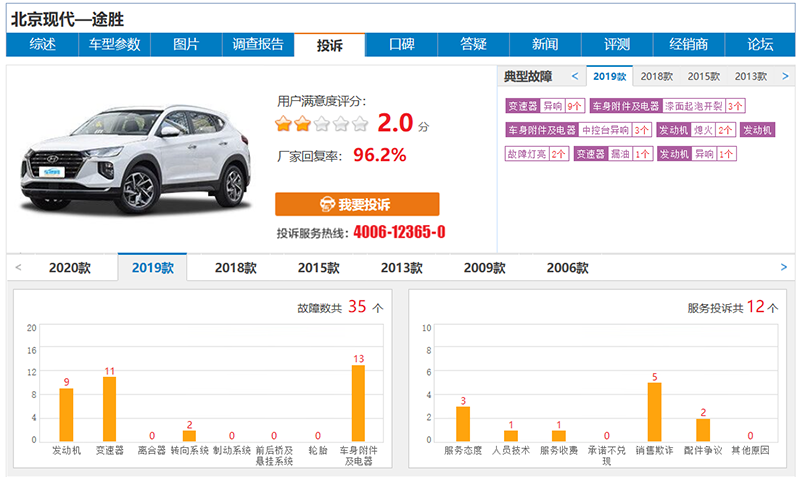
Task: Click hotline number 4006-12365-0
Action: tap(399, 232)
